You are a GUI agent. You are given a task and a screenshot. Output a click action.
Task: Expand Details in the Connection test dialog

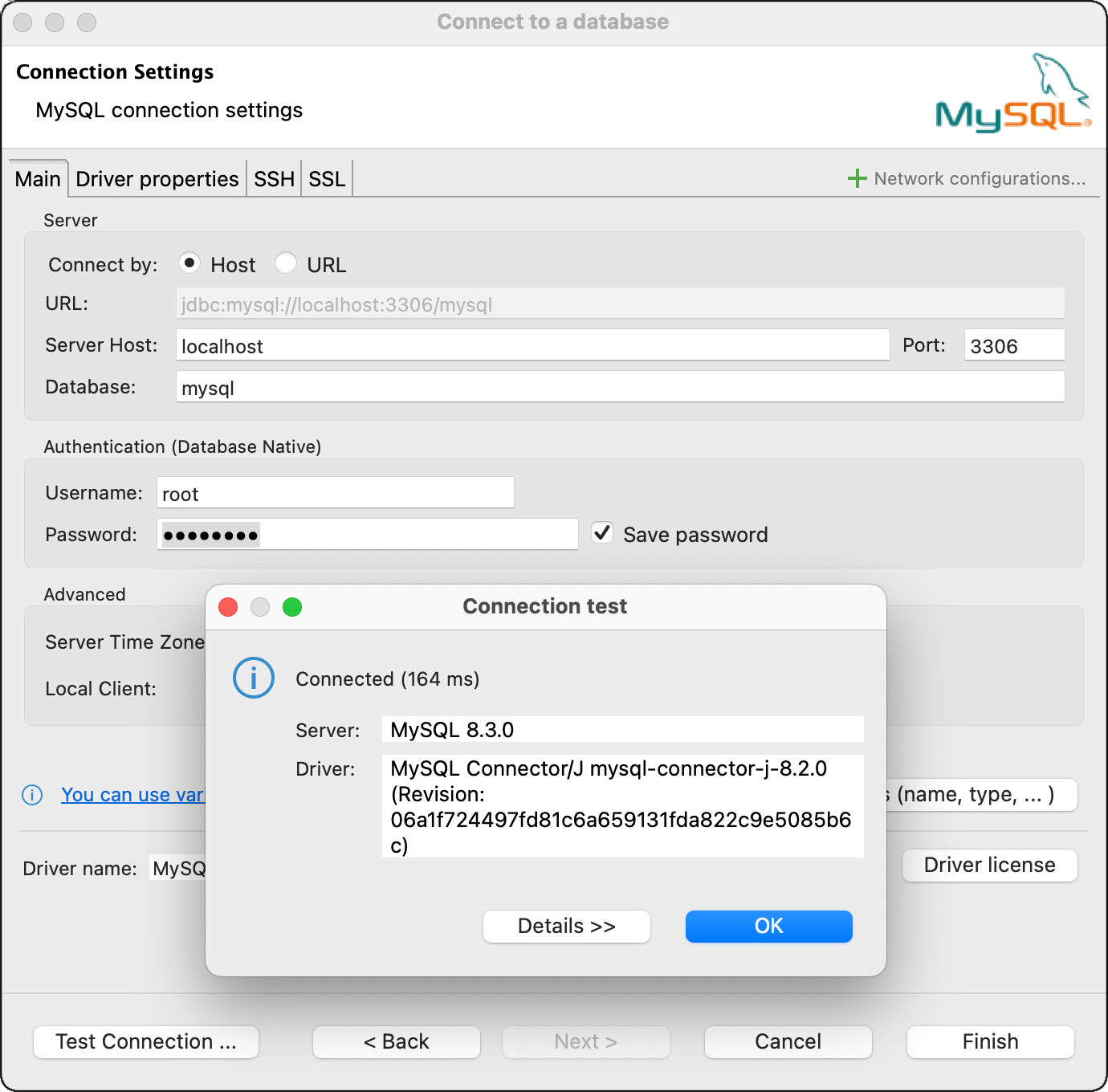(x=566, y=926)
